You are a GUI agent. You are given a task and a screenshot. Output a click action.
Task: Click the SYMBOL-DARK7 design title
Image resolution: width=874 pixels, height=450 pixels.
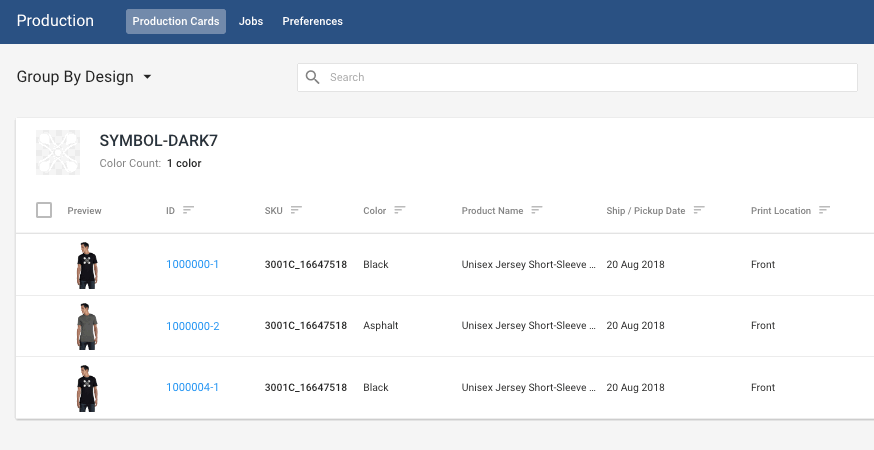(x=158, y=141)
